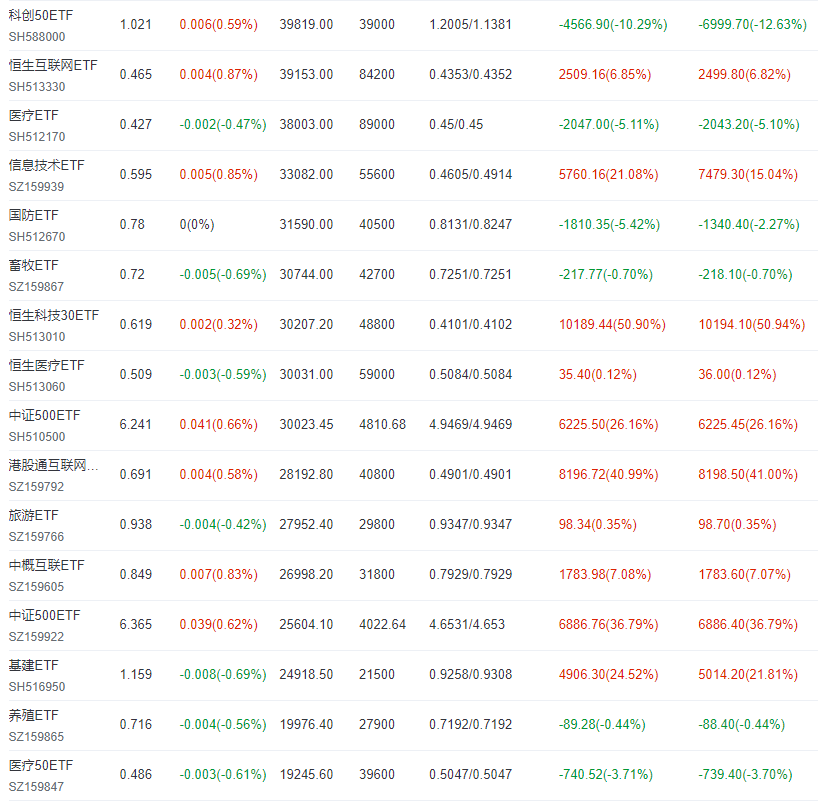Click stock code SZ159939
Viewport: 818px width, 801px height.
37,187
